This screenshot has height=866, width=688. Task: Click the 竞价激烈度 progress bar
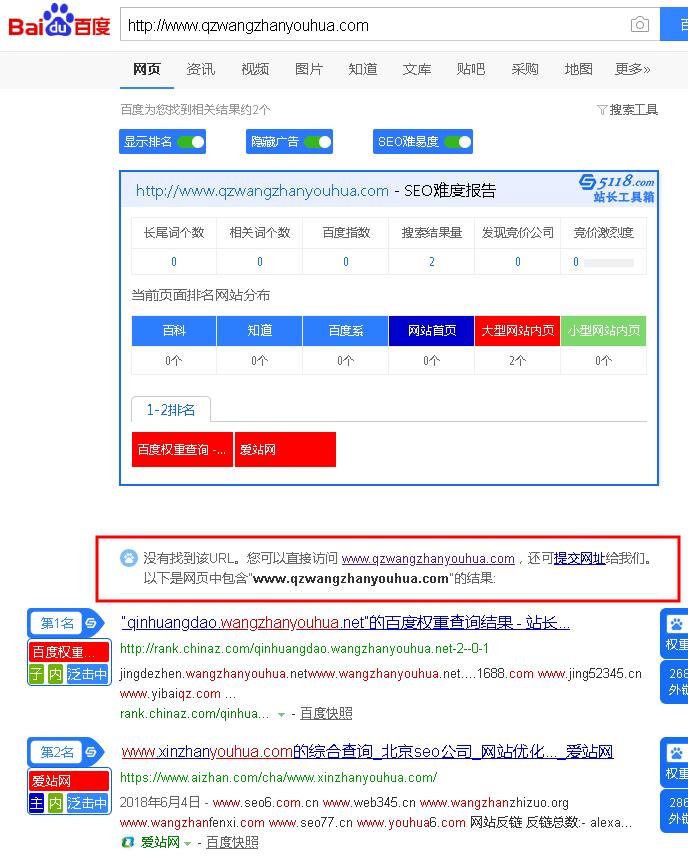click(609, 263)
